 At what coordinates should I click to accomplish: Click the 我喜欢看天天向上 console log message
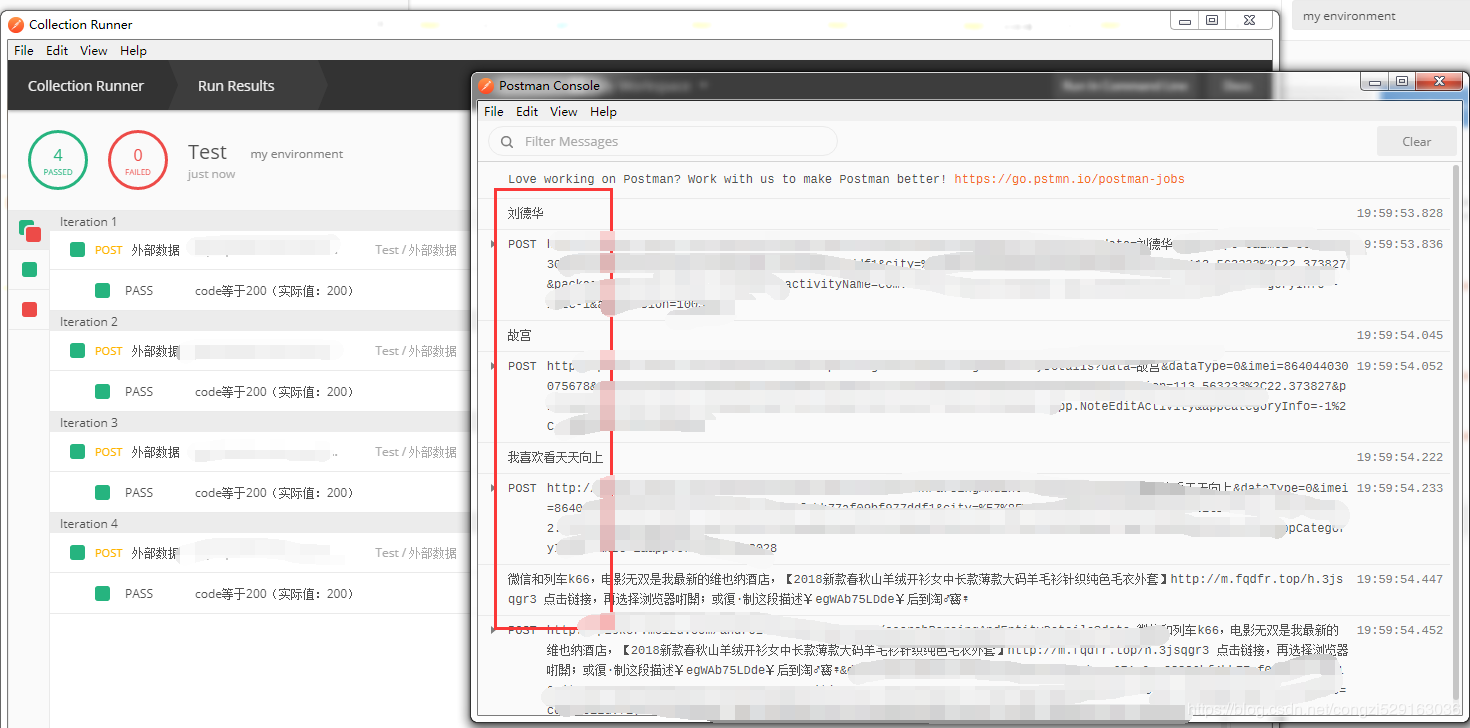click(555, 457)
